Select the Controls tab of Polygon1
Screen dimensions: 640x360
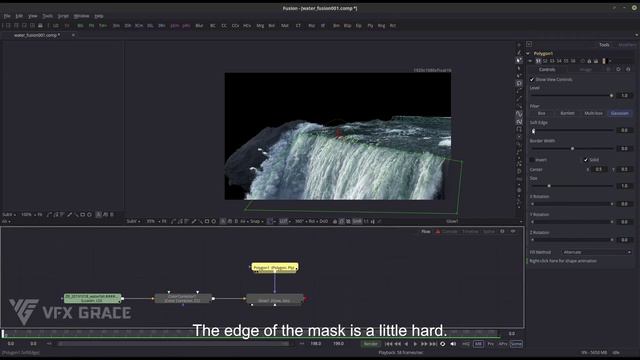coord(547,70)
